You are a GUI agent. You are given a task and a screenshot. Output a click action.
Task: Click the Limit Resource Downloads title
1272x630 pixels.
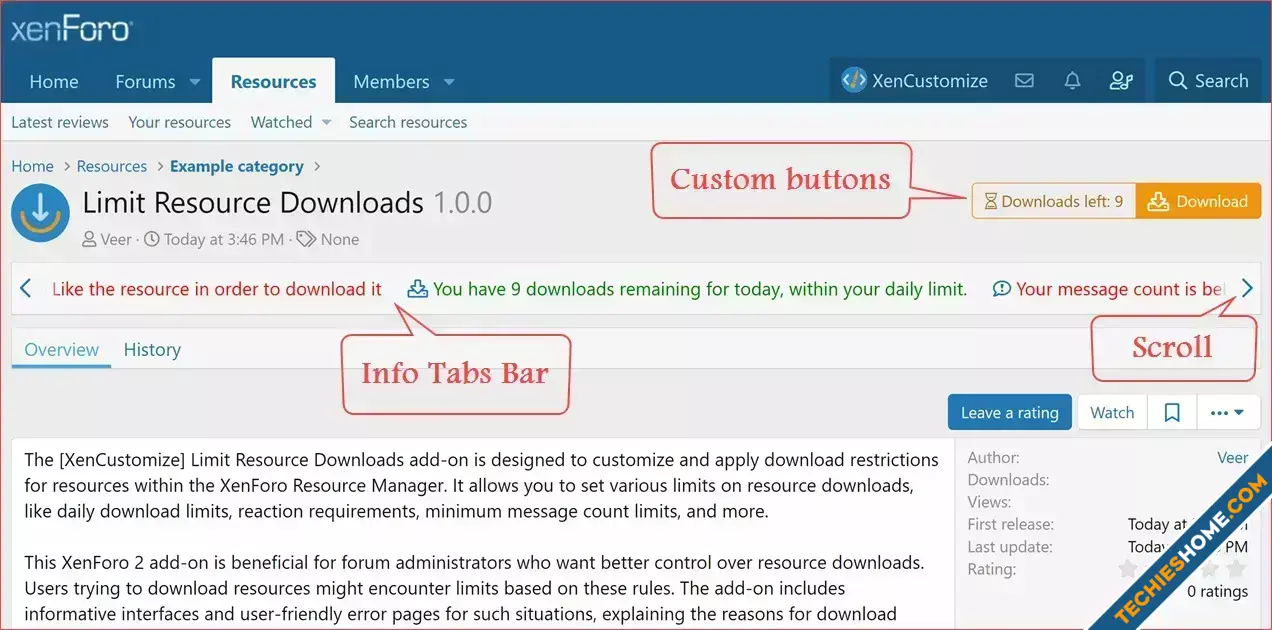tap(253, 202)
